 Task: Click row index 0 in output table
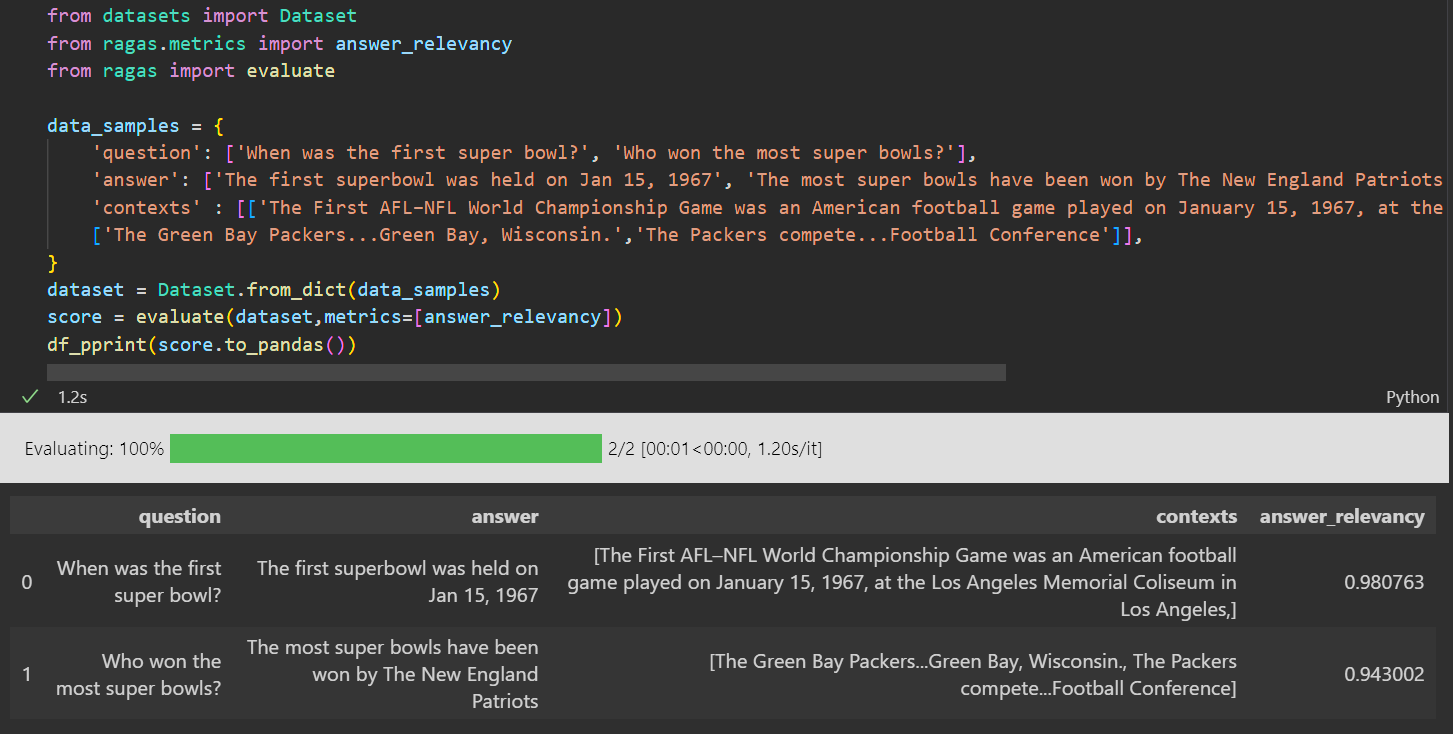[27, 582]
